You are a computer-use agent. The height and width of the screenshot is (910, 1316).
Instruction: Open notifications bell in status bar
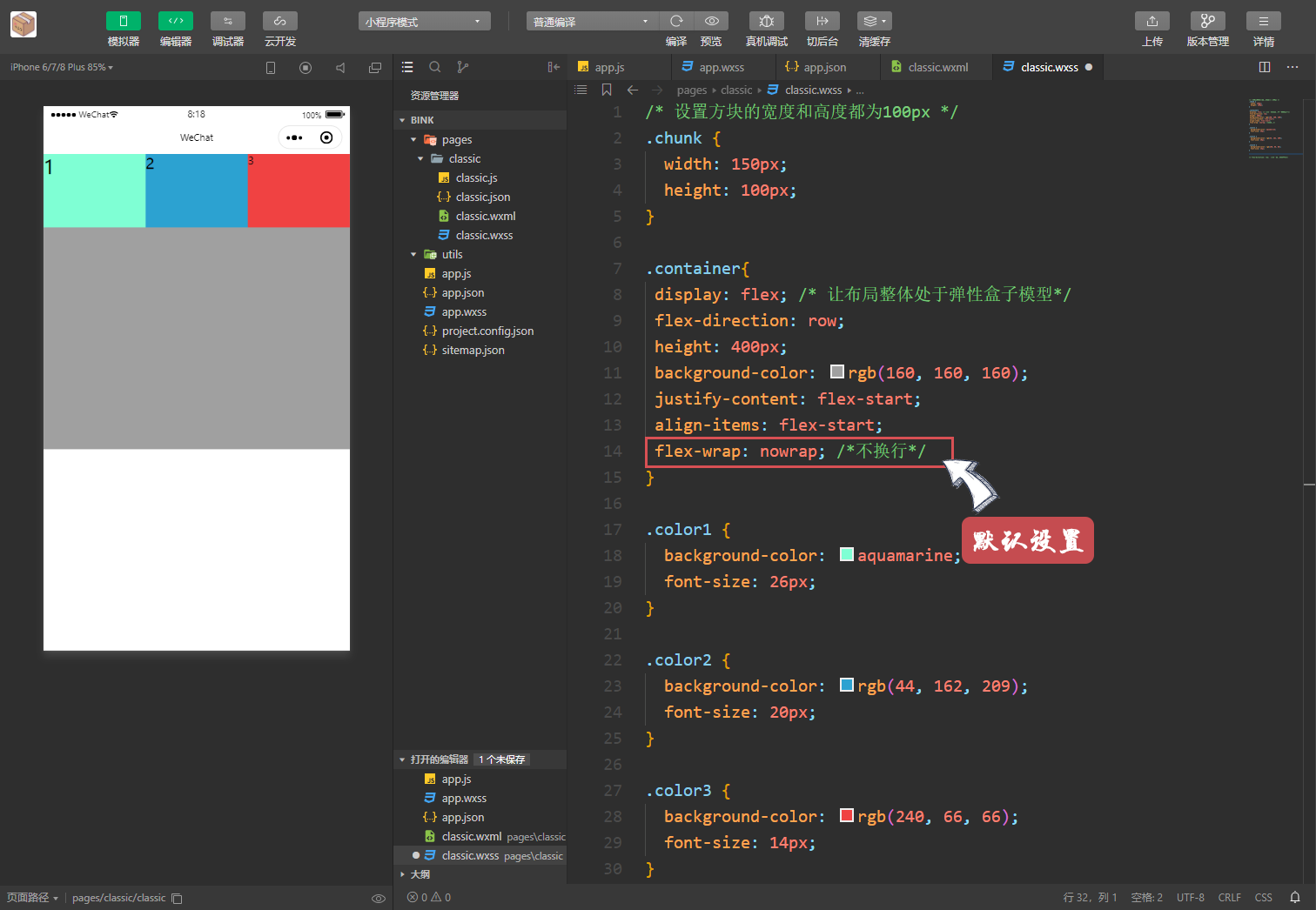(x=1295, y=898)
